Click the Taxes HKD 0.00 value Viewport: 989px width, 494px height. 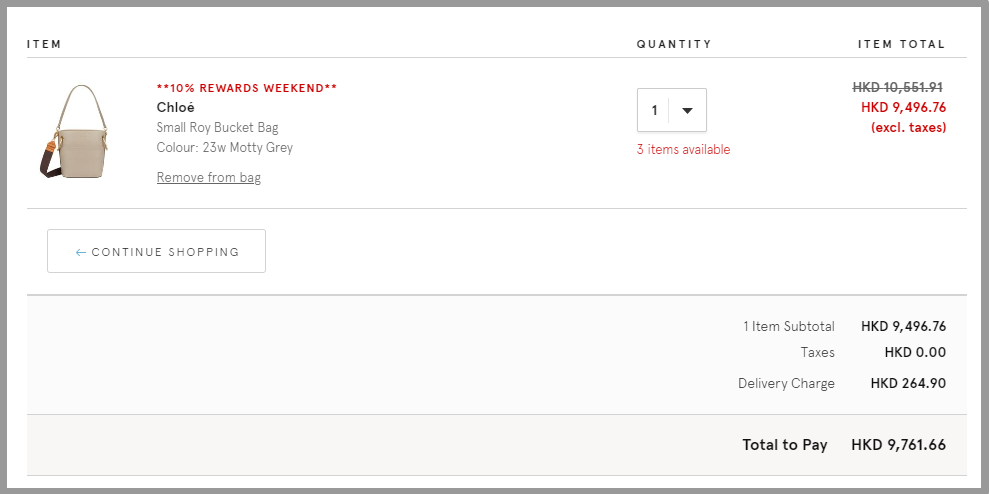pyautogui.click(x=915, y=353)
